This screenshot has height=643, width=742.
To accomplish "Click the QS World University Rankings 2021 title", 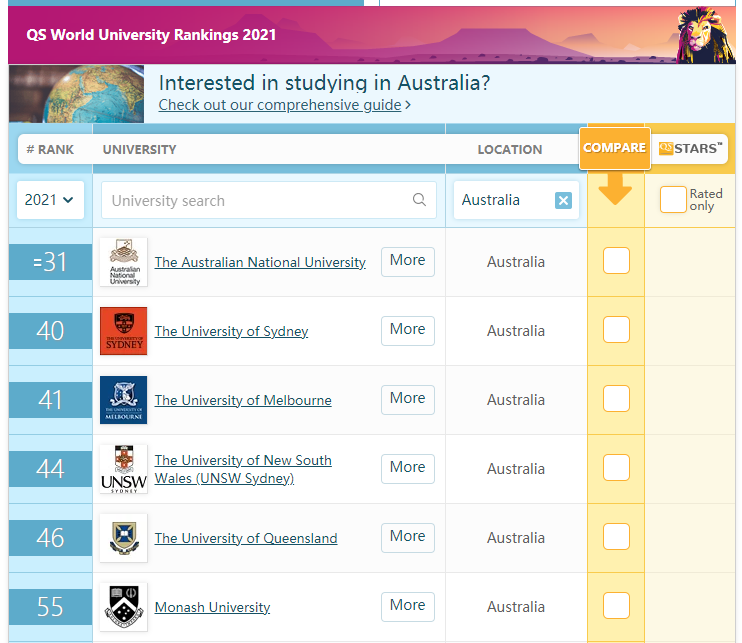I will 151,35.
